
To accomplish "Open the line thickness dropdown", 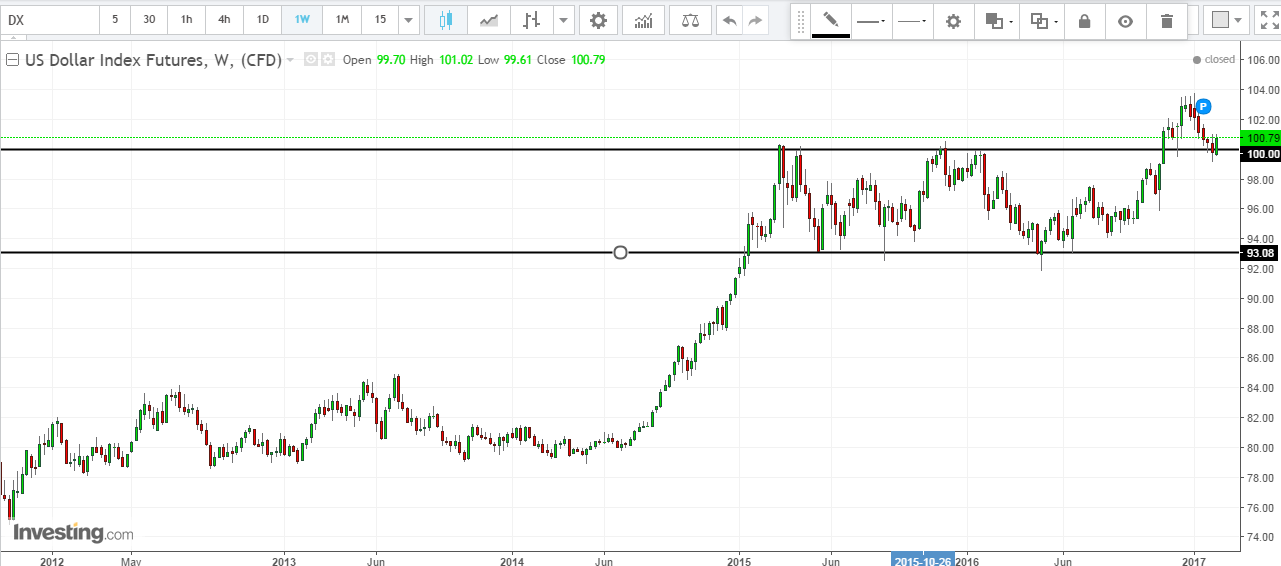I will click(871, 21).
